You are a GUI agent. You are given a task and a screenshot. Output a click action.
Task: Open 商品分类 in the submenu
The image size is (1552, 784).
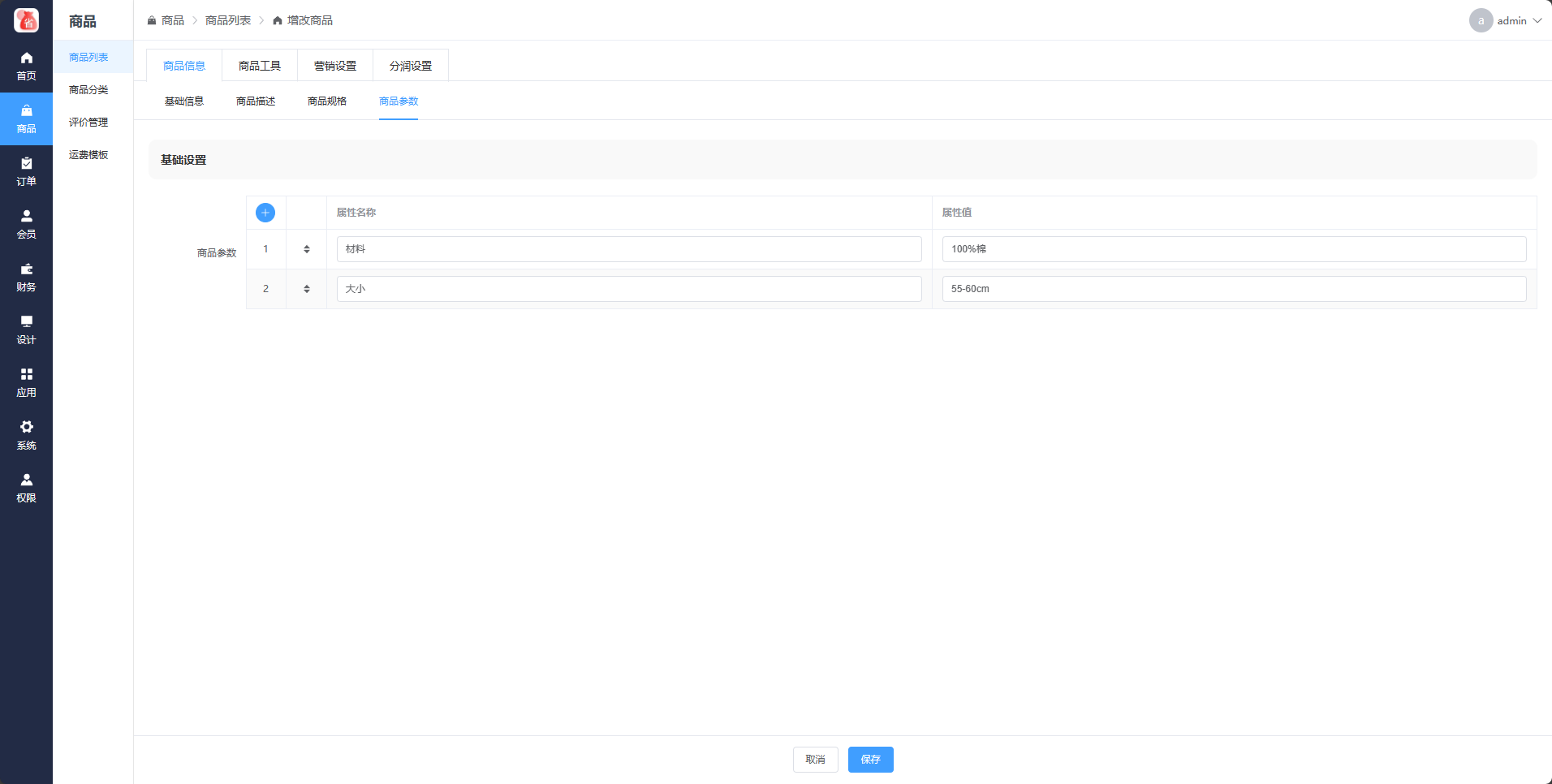coord(88,90)
